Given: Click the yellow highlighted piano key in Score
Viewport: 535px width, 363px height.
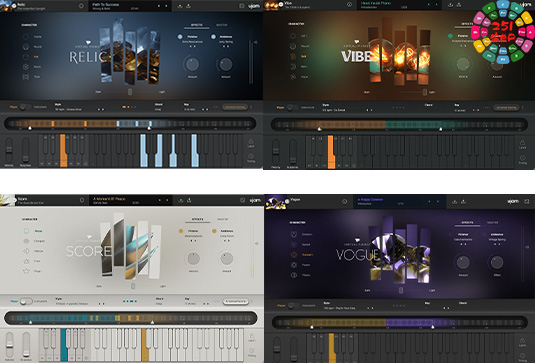Looking at the screenshot, I should point(144,345).
